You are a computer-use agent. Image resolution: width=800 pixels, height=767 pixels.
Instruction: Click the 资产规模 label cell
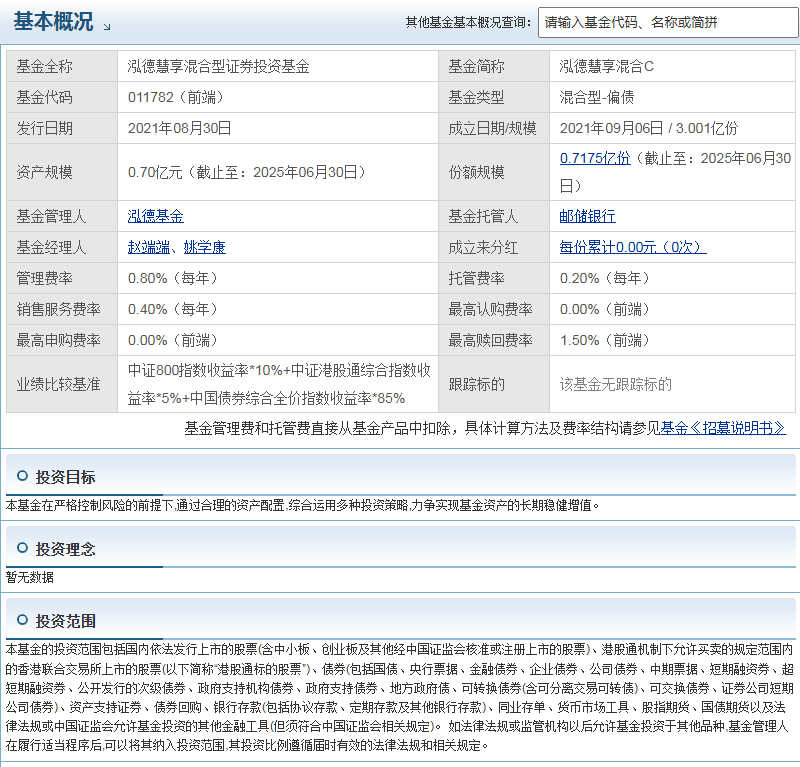click(62, 172)
